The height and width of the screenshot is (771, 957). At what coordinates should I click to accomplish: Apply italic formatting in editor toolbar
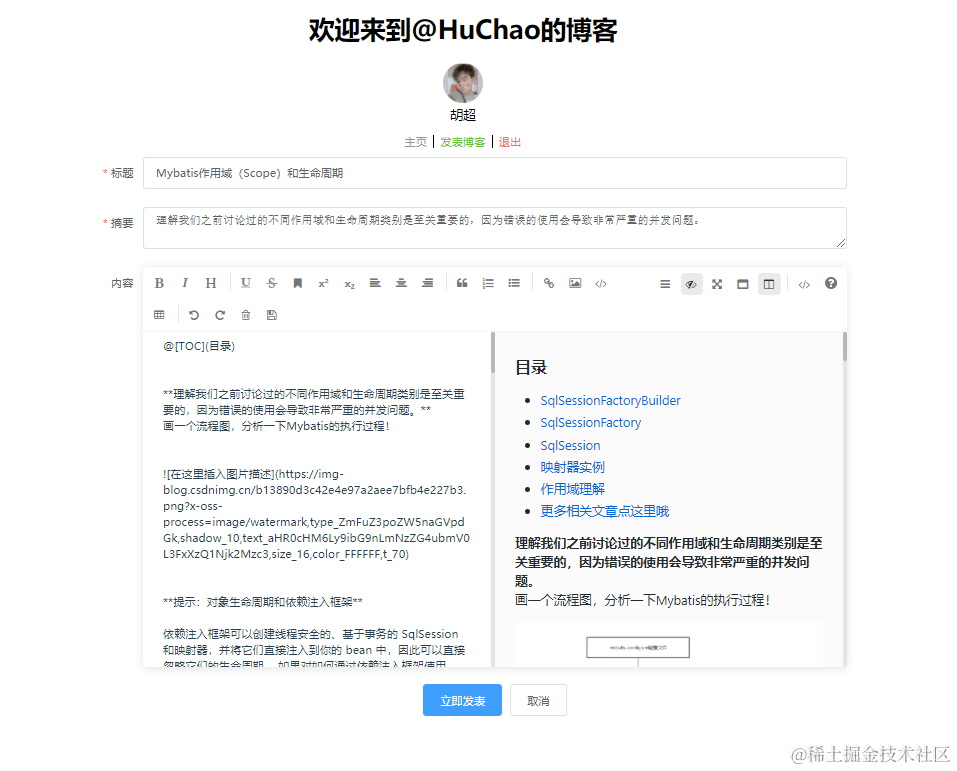(x=185, y=283)
